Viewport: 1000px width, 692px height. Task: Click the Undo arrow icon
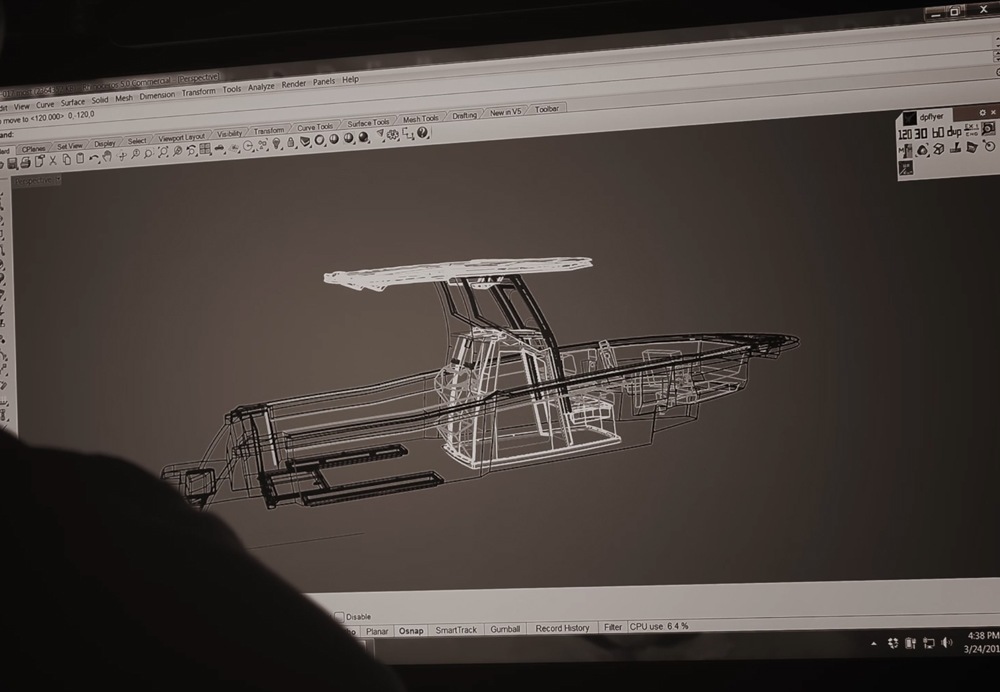[94, 158]
